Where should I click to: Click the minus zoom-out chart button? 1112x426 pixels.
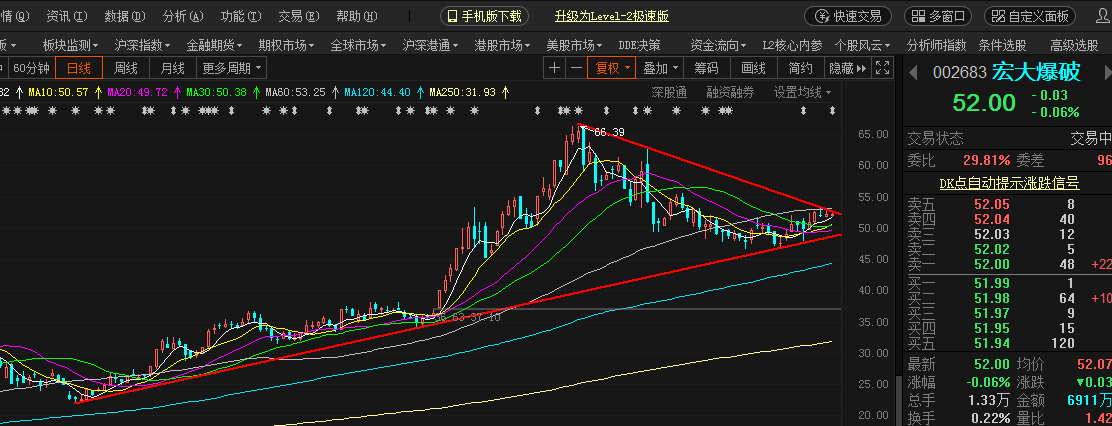576,68
